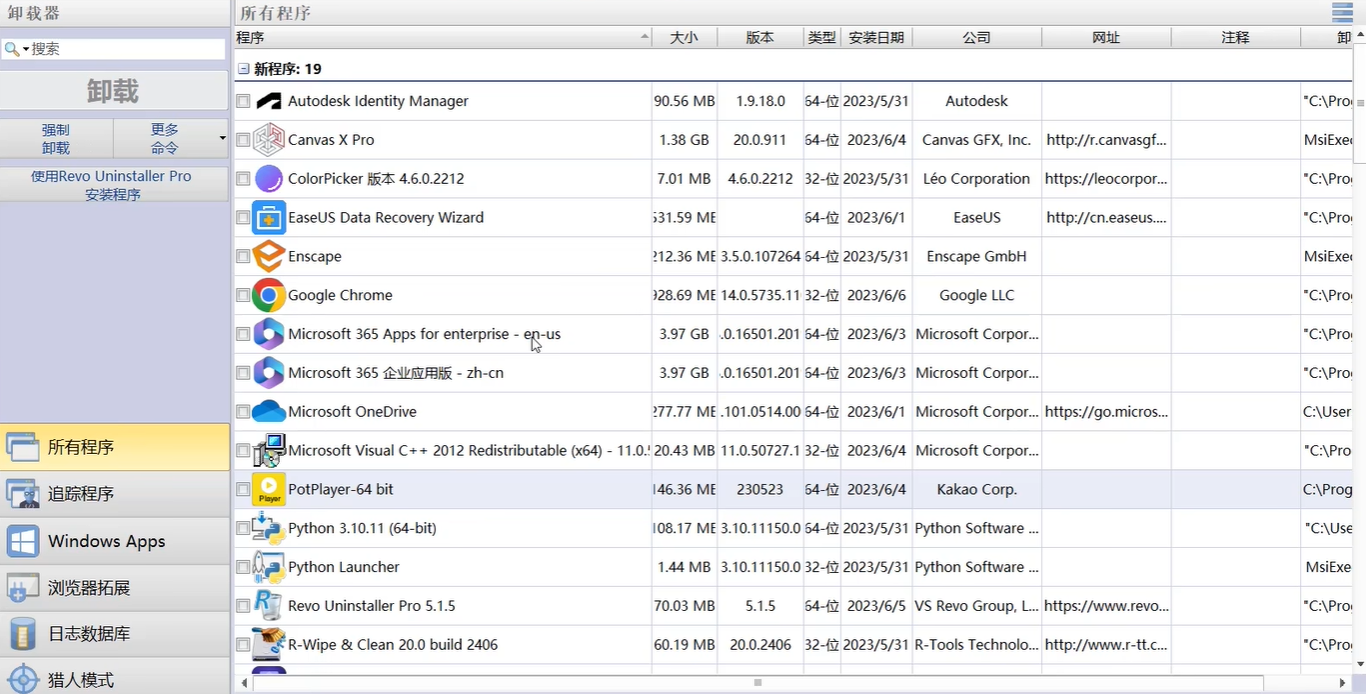1366x694 pixels.
Task: Click the Python 3.10.11 icon
Action: point(269,528)
